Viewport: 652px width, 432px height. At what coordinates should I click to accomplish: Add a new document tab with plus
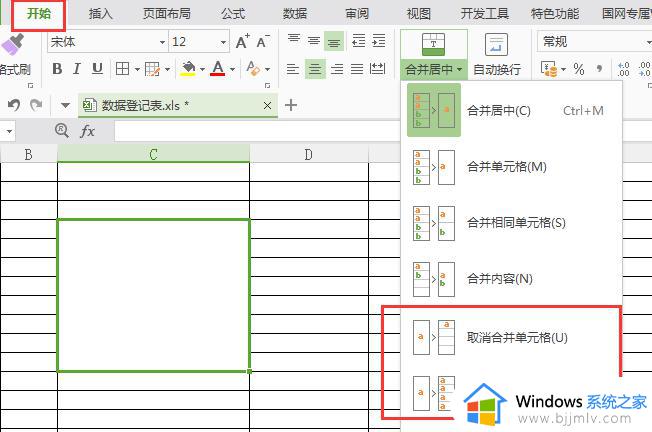tap(291, 105)
